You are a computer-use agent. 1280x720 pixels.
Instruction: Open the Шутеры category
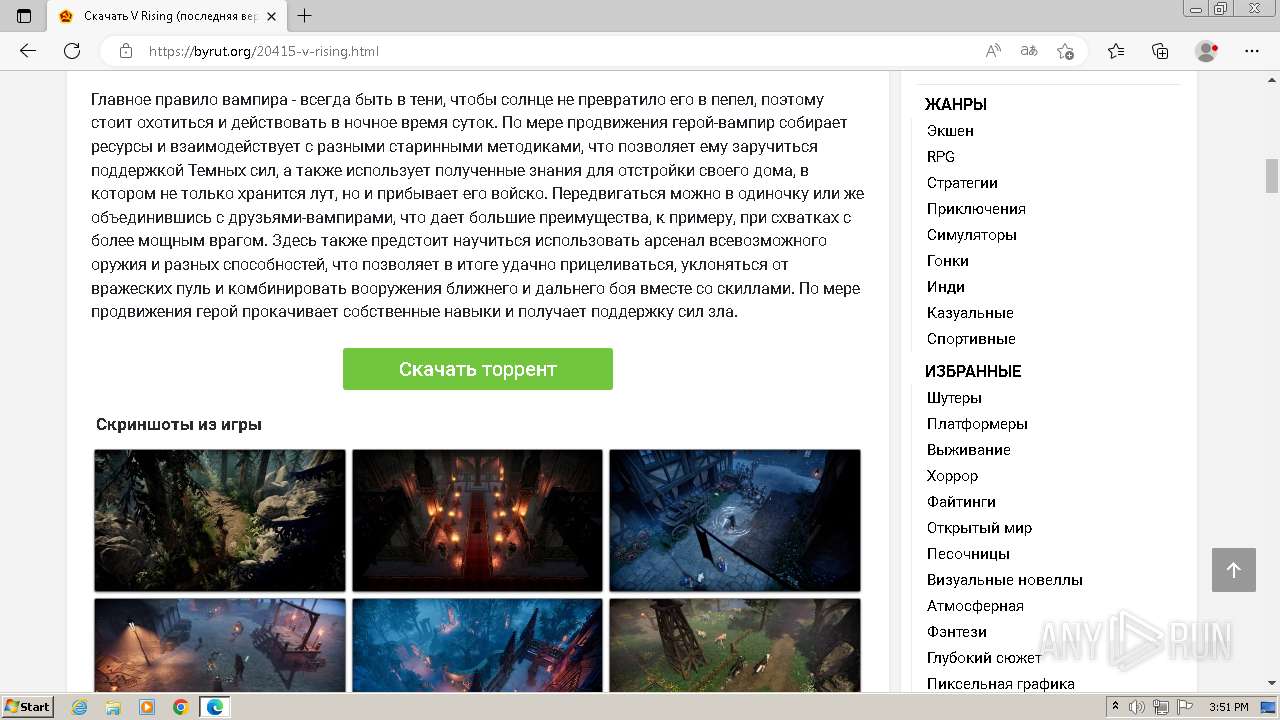954,398
